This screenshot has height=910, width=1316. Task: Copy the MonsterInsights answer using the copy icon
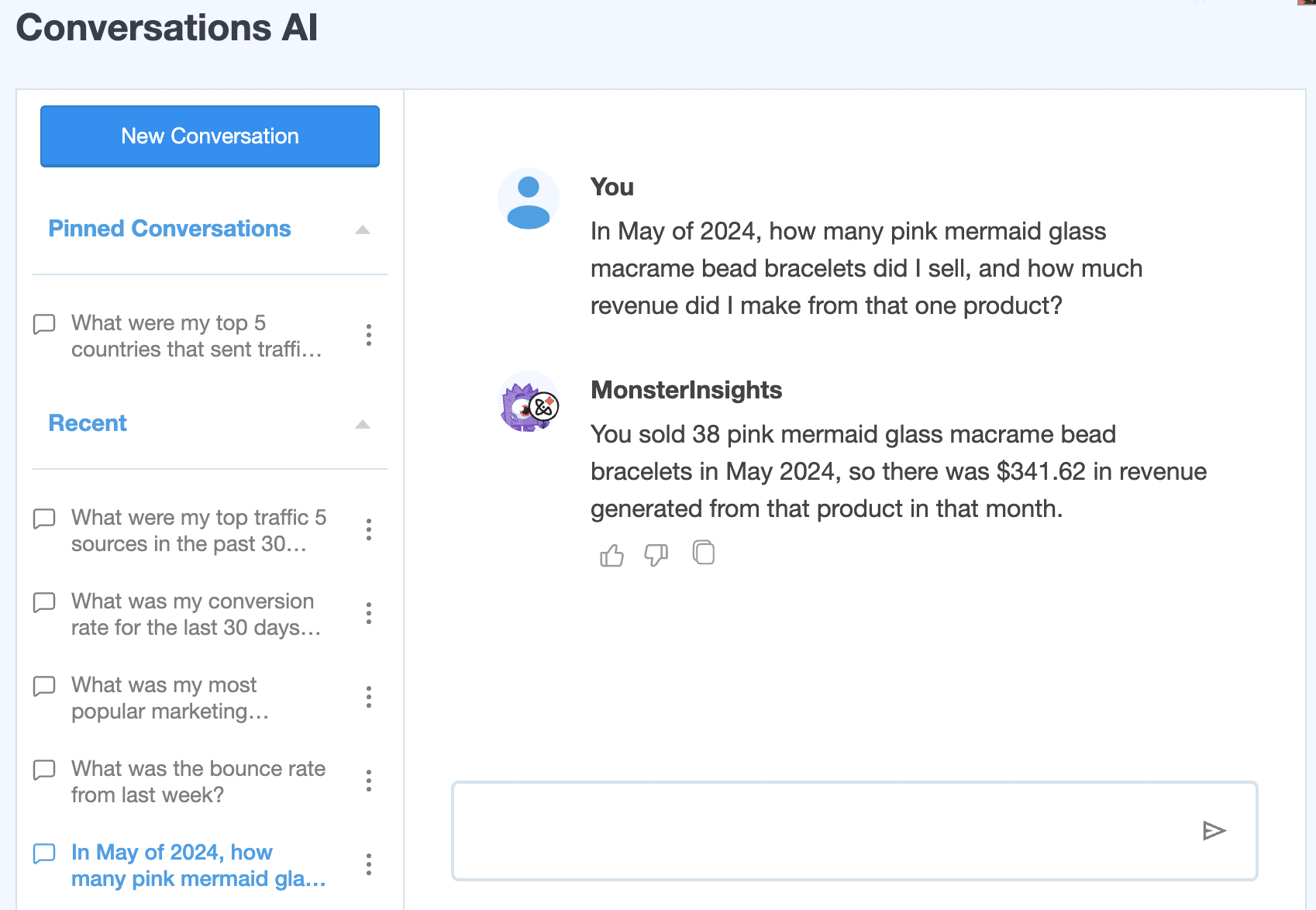(x=704, y=552)
